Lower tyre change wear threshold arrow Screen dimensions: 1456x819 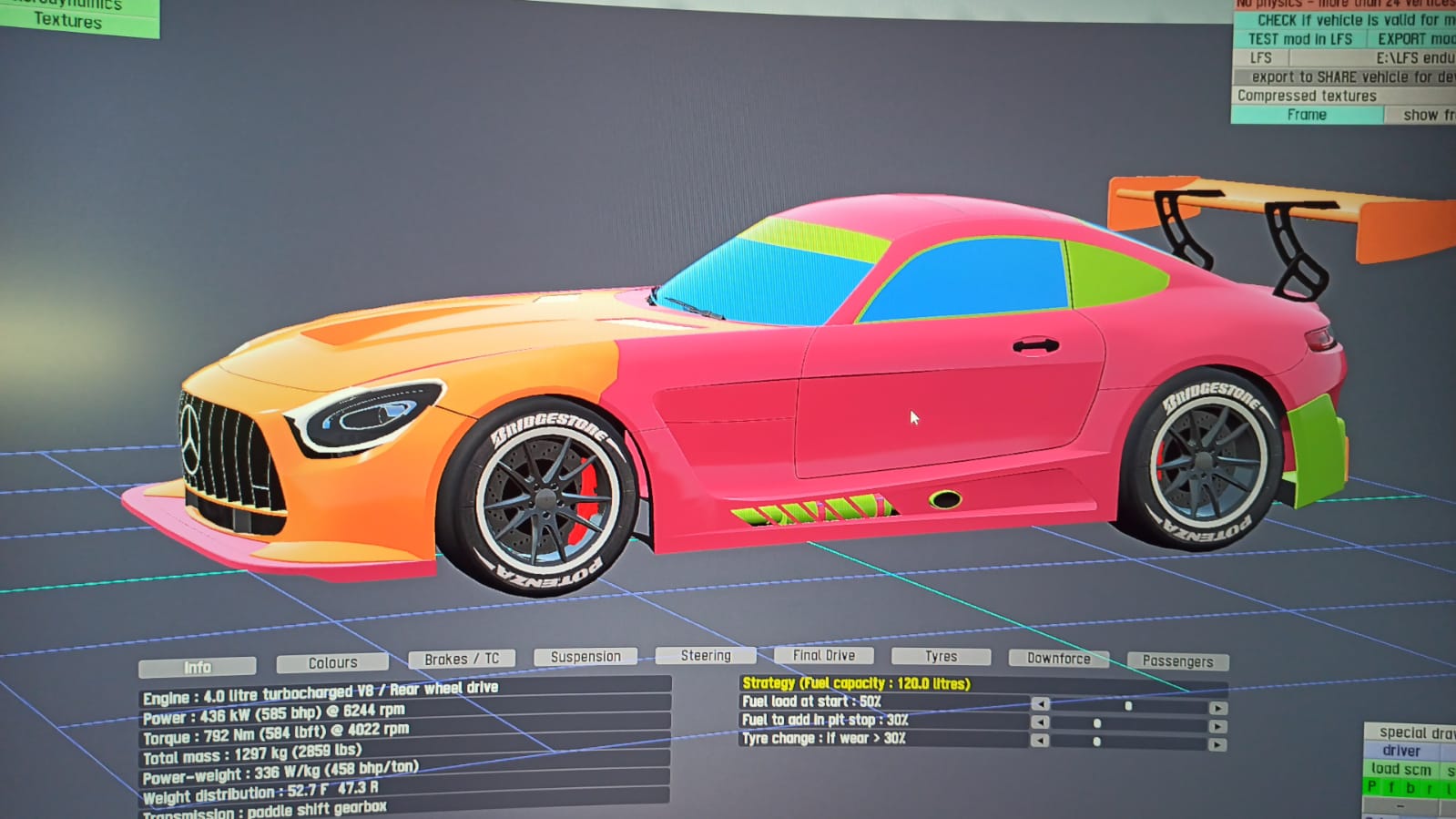coord(1040,741)
